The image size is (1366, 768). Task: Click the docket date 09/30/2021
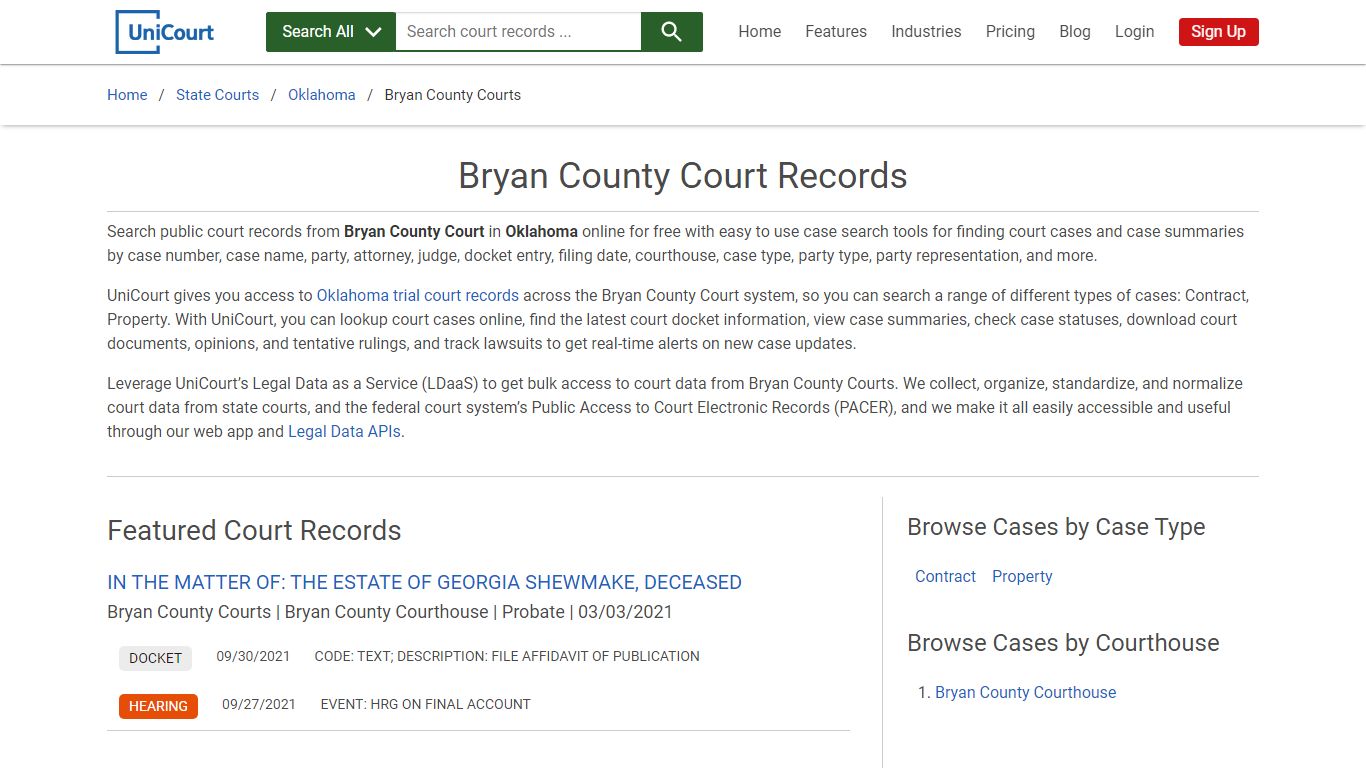[253, 657]
